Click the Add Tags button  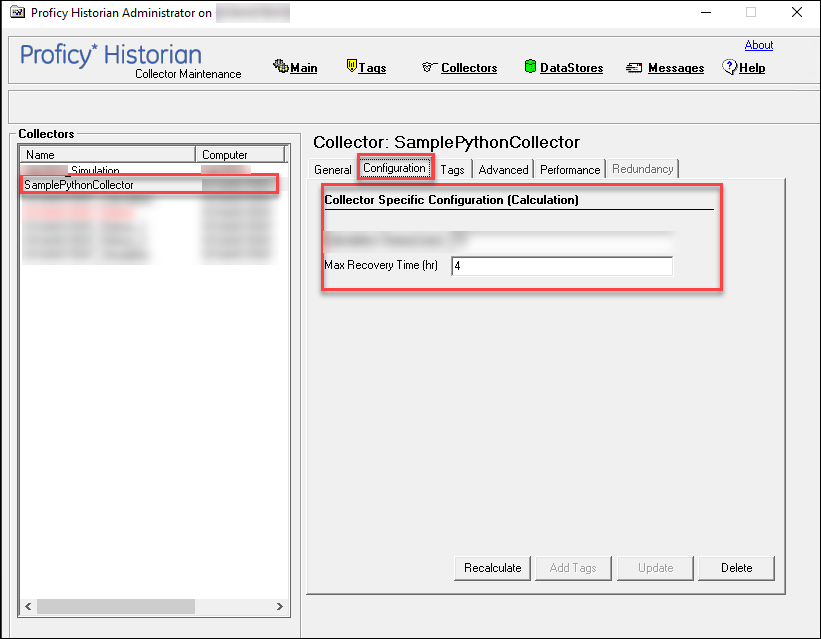573,568
